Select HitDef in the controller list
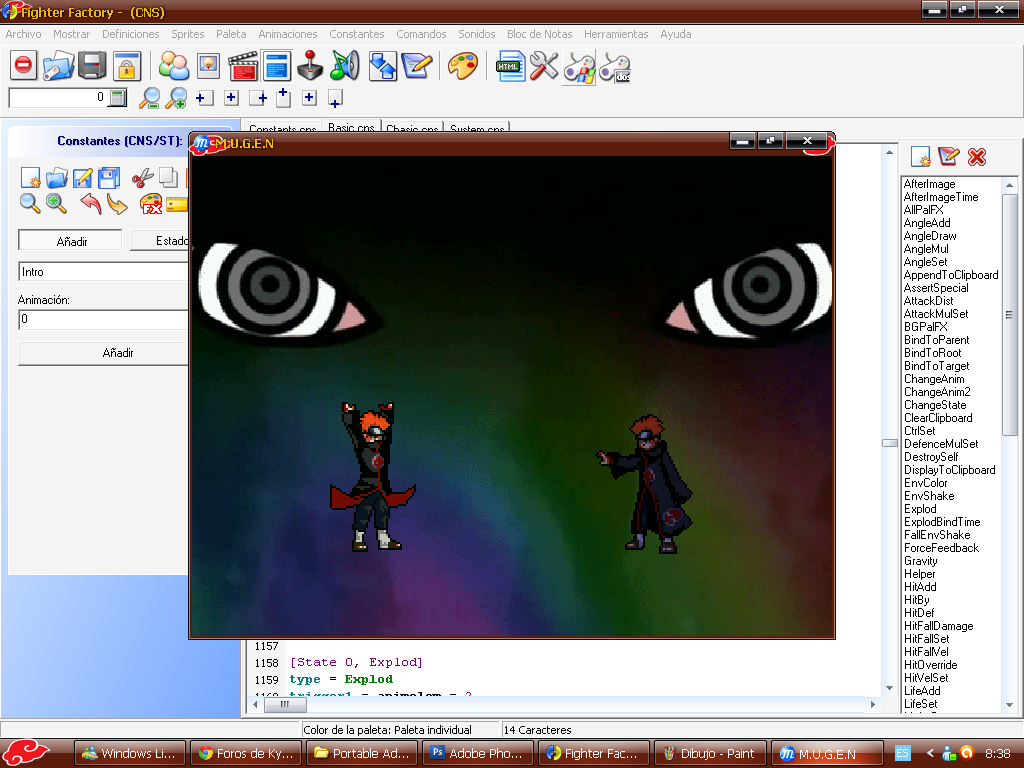The image size is (1024, 768). point(919,613)
